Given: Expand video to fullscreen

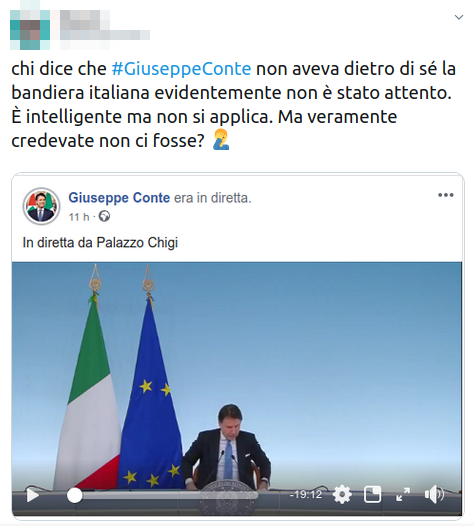Looking at the screenshot, I should (x=403, y=494).
